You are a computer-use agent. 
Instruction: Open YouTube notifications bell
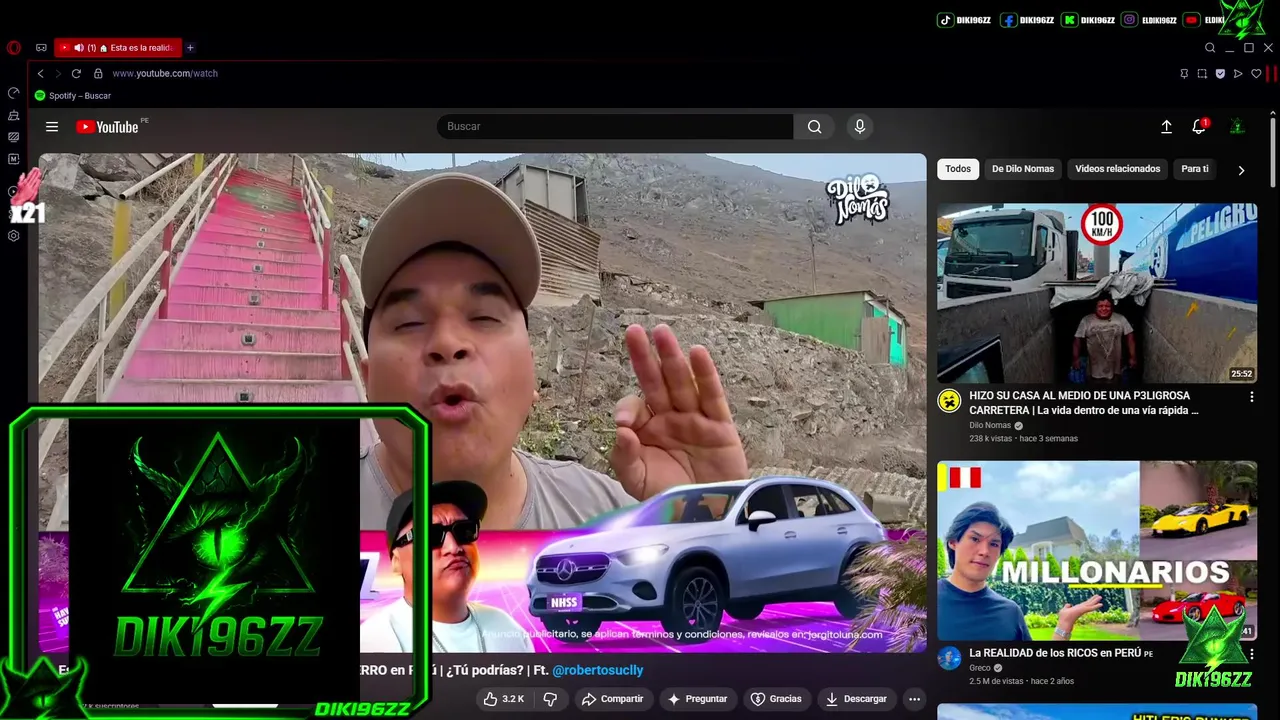1199,127
